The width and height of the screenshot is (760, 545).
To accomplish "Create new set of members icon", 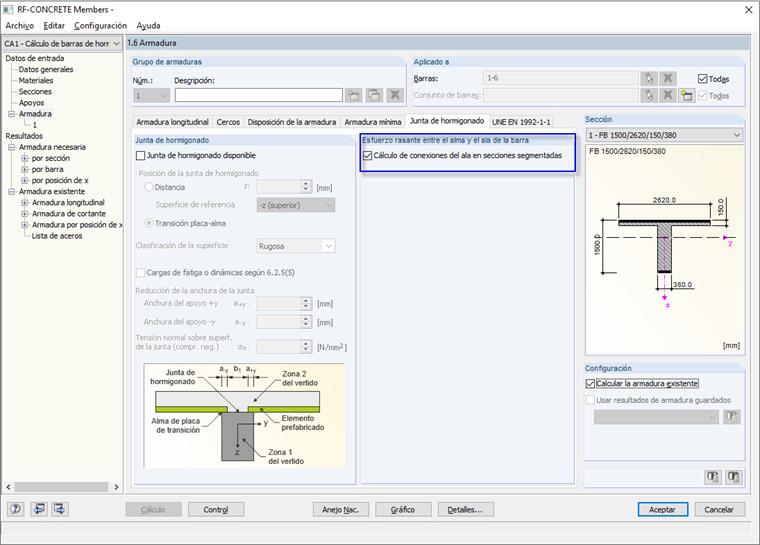I will (x=686, y=95).
